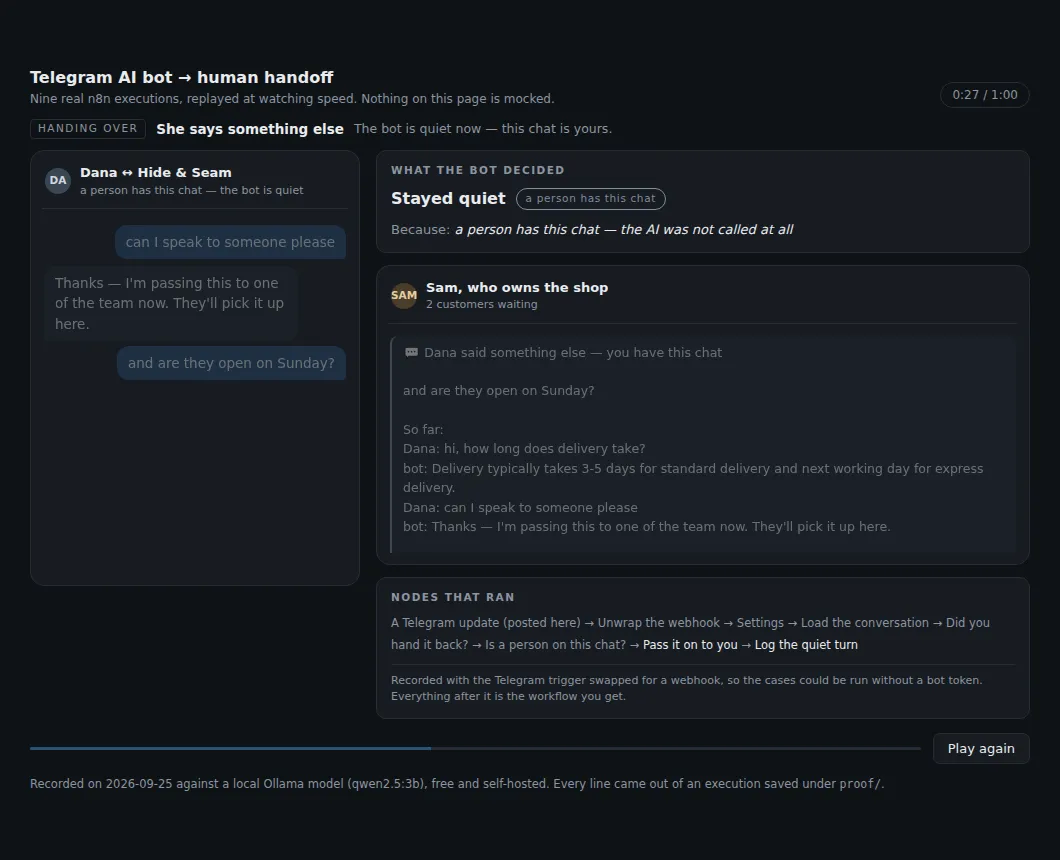Seek along the replay progress bar

coord(475,748)
